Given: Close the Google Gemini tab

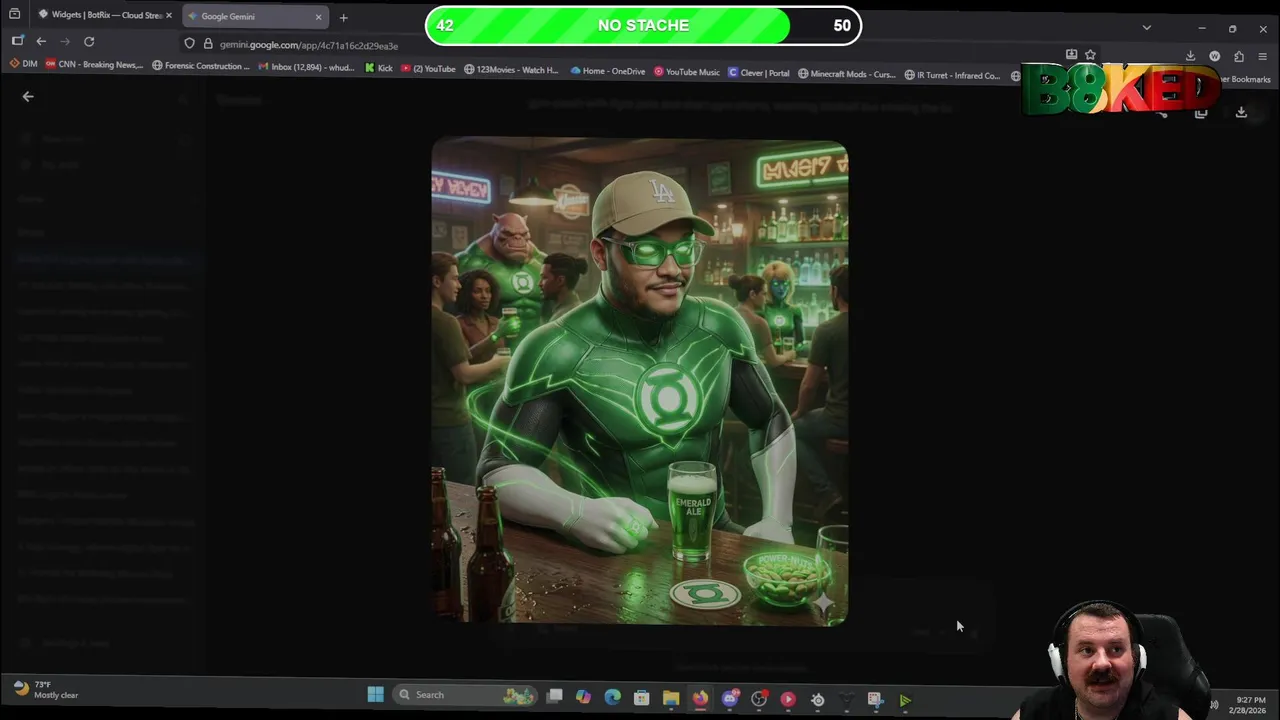Looking at the screenshot, I should pyautogui.click(x=318, y=16).
